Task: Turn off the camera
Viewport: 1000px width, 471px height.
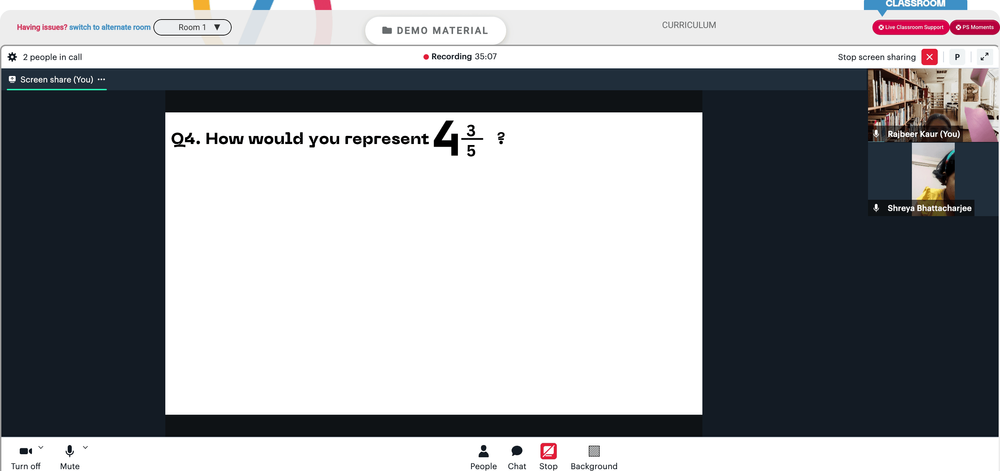Action: click(26, 458)
